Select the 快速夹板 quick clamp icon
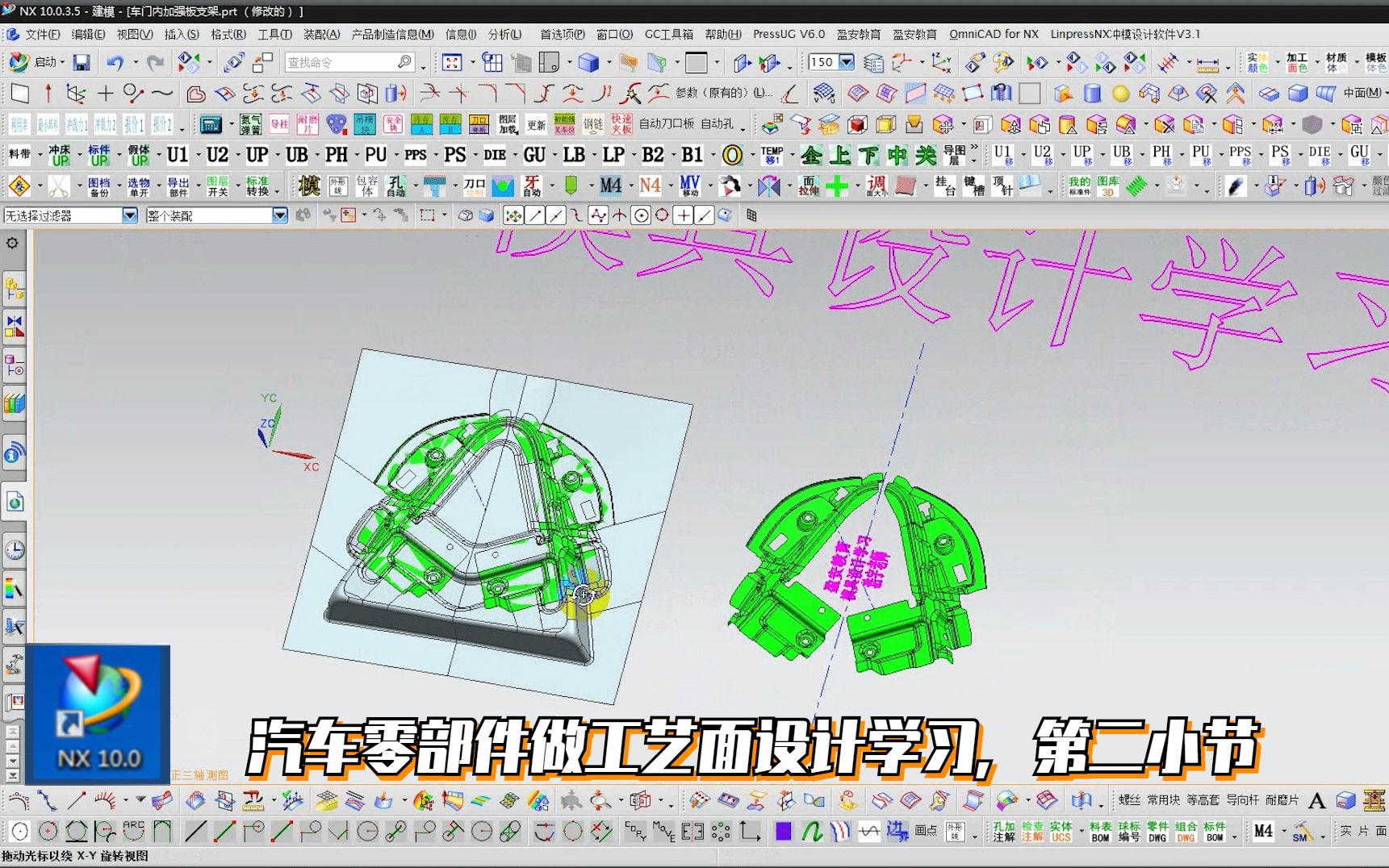The height and width of the screenshot is (868, 1389). 622,125
